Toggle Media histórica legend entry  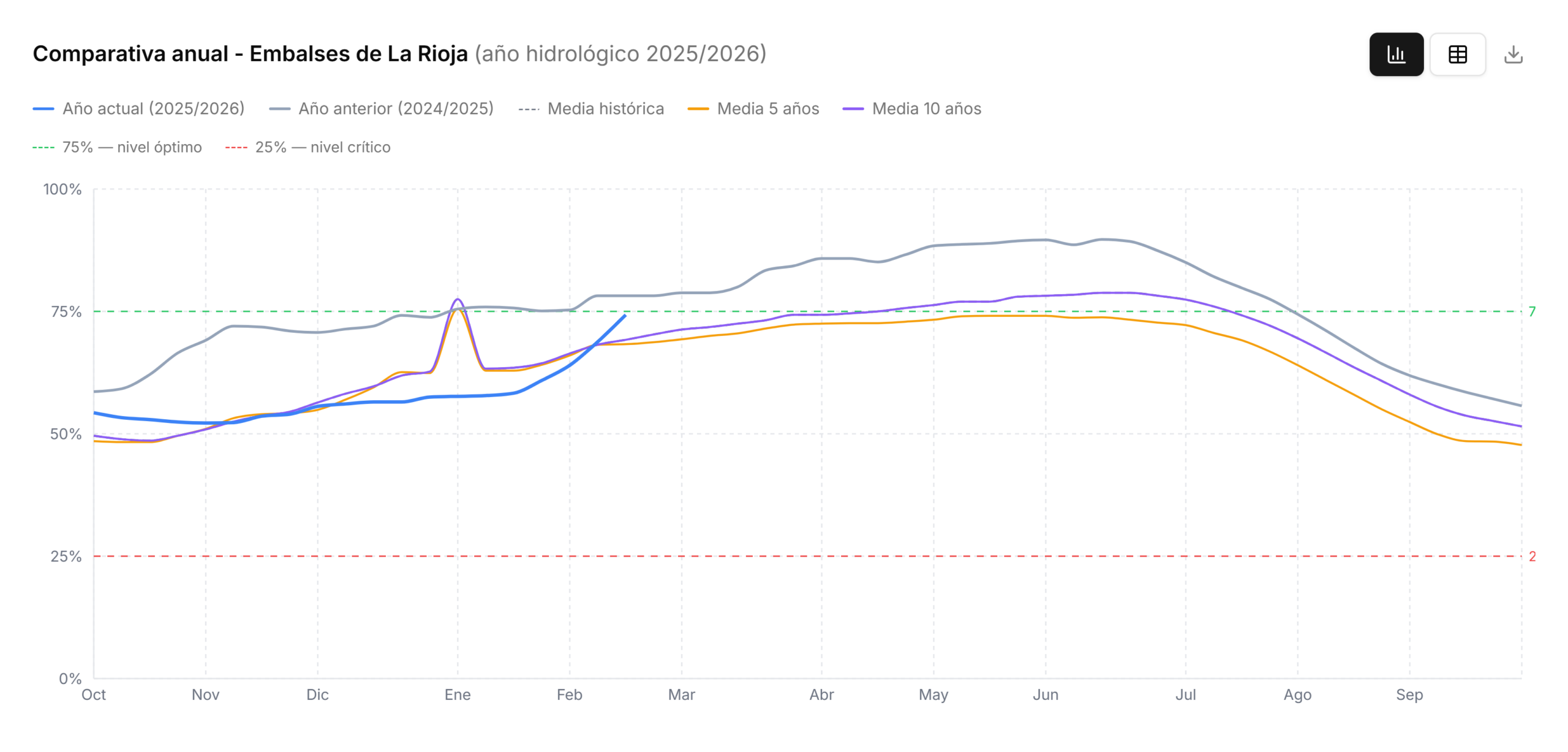pyautogui.click(x=605, y=108)
